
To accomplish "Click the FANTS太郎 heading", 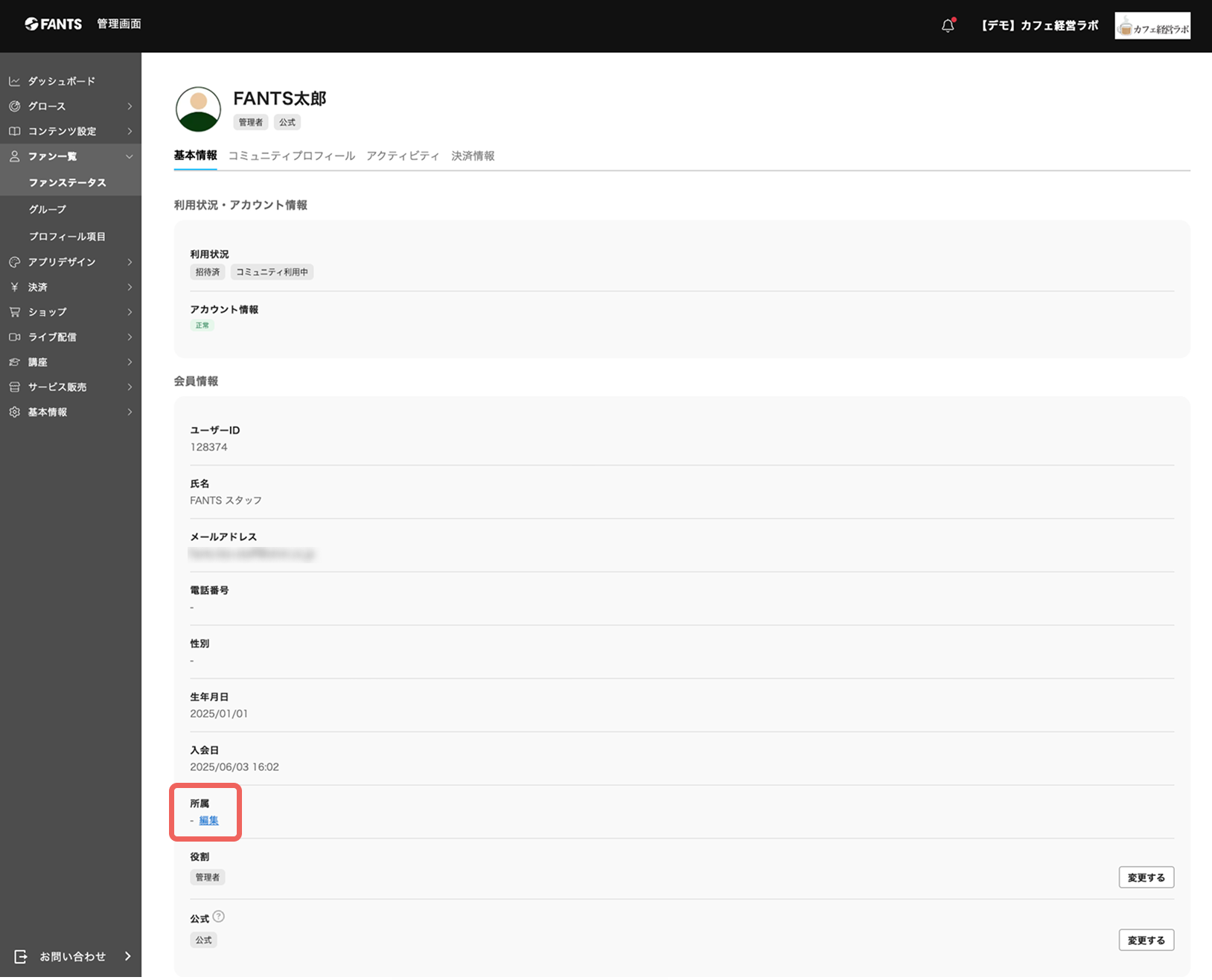I will tap(280, 98).
